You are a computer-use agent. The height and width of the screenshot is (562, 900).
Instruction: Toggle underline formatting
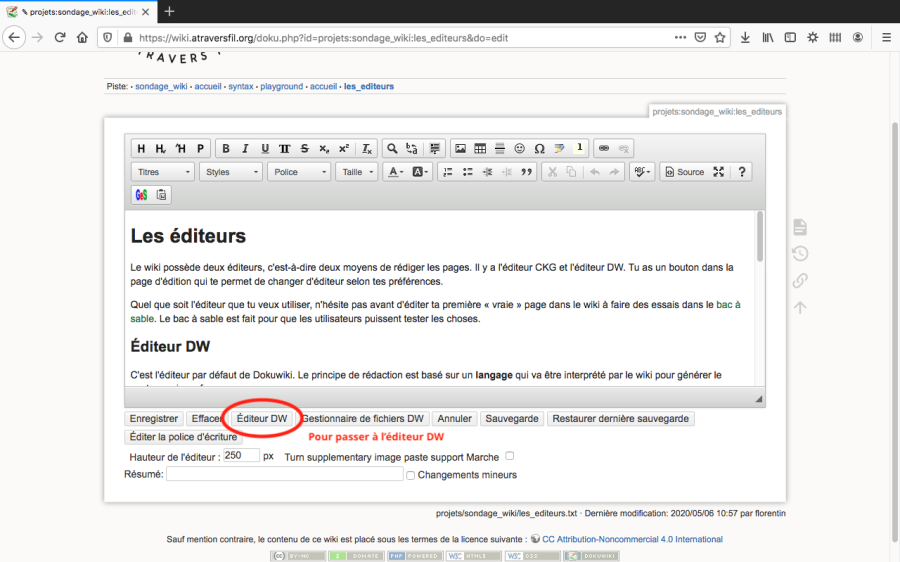265,149
